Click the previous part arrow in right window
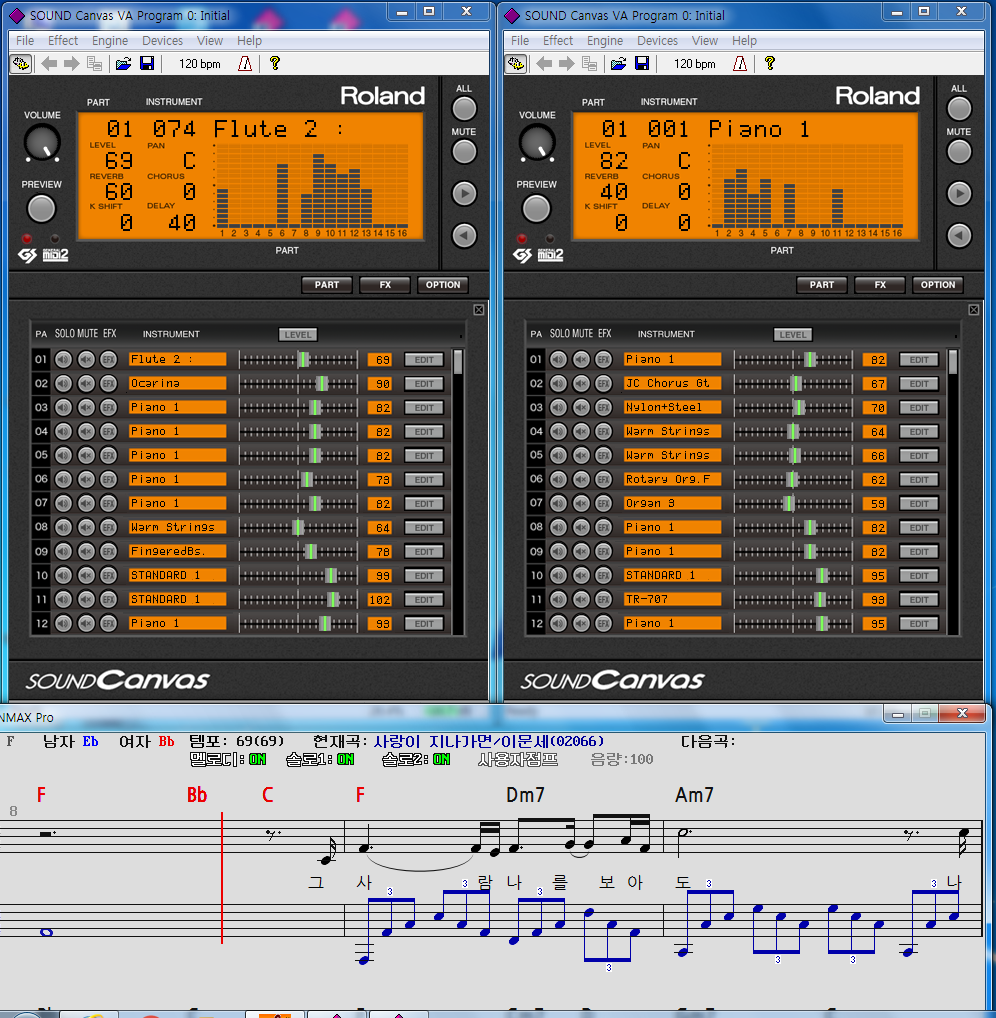Viewport: 996px width, 1018px height. (x=958, y=236)
